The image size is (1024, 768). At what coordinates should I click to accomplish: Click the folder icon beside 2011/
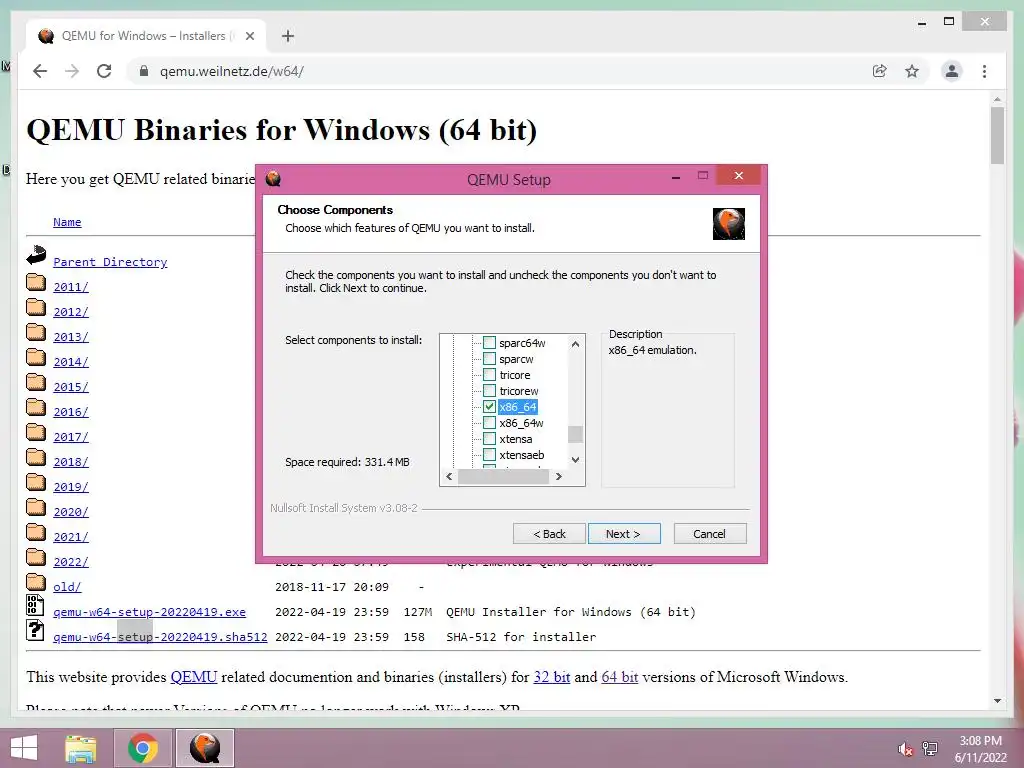tap(36, 282)
